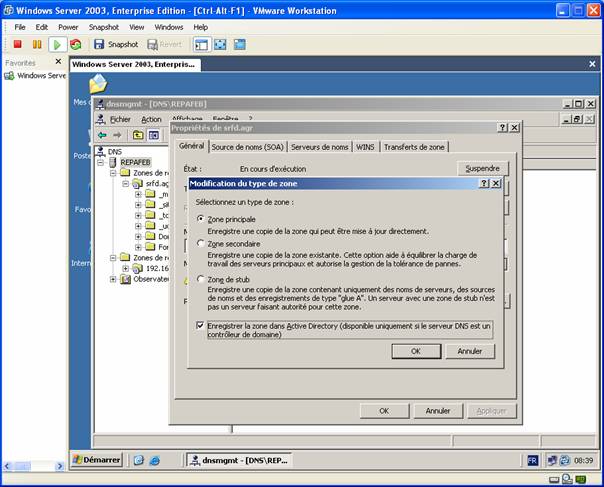This screenshot has height=487, width=604.
Task: Click the dnsmgmt up one level folder icon
Action: pos(138,135)
